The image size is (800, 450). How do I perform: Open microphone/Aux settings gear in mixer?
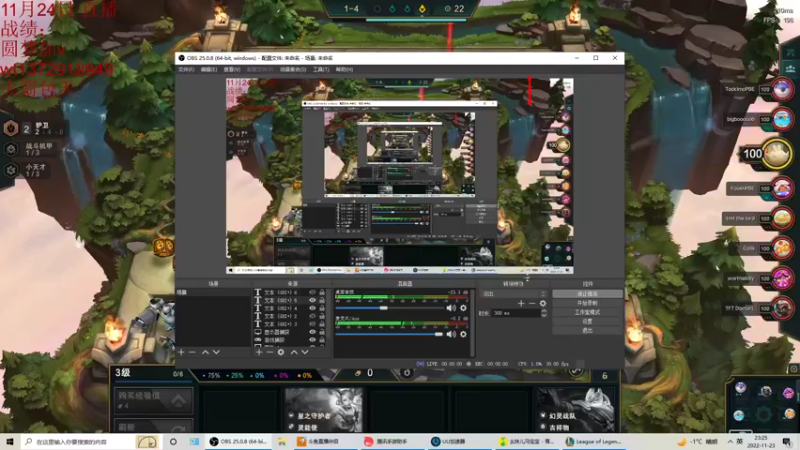[x=463, y=334]
